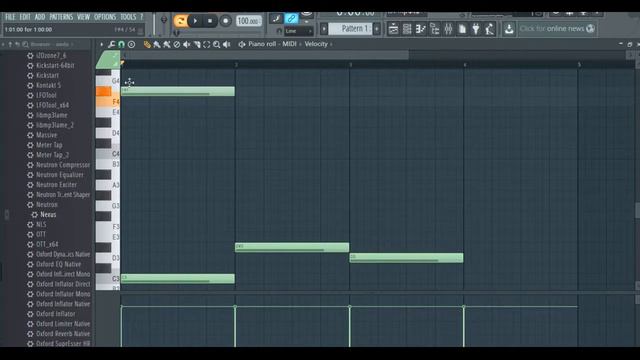640x360 pixels.
Task: Click the G4 piano key
Action: point(108,81)
